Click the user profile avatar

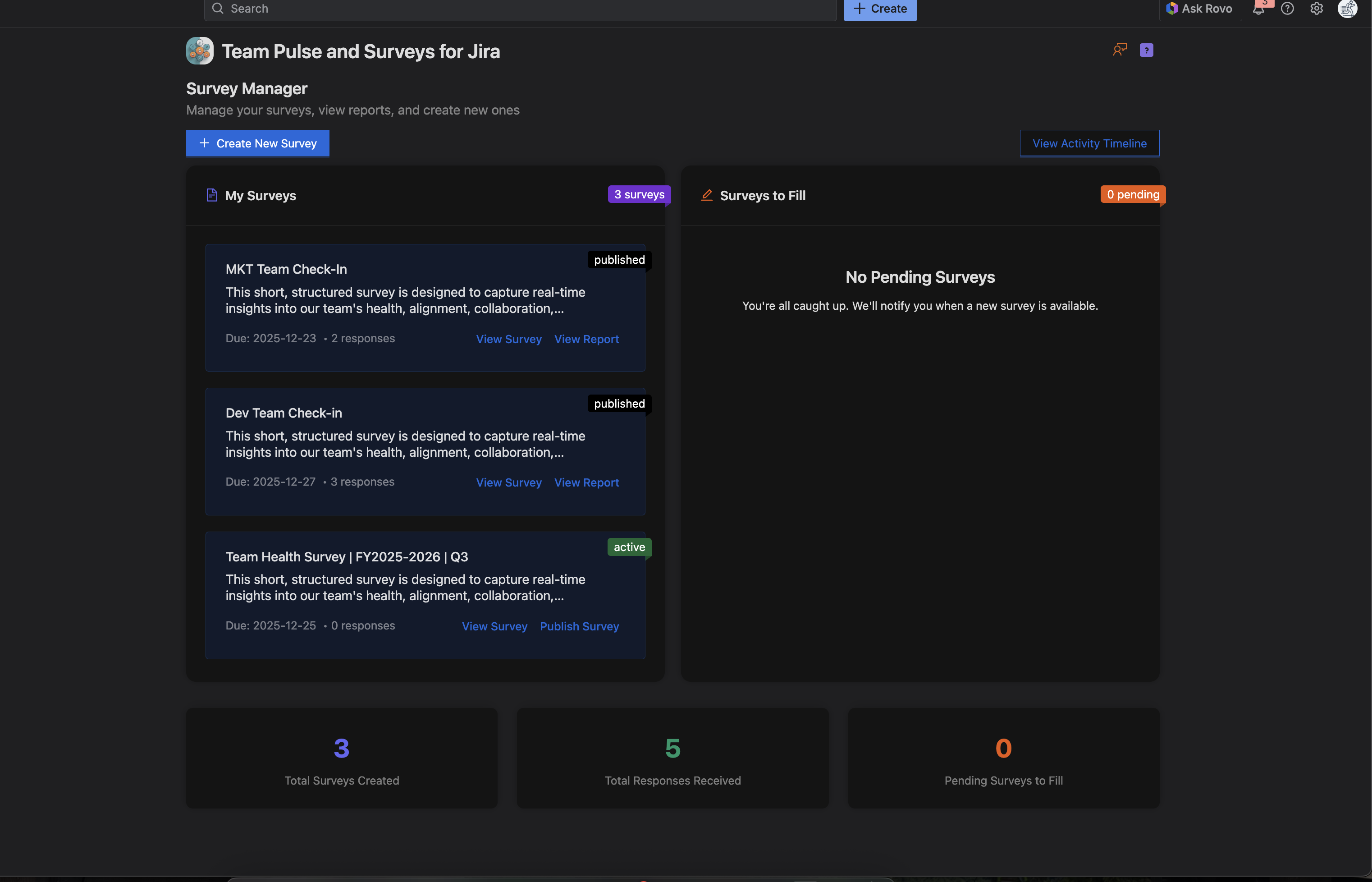[1347, 9]
